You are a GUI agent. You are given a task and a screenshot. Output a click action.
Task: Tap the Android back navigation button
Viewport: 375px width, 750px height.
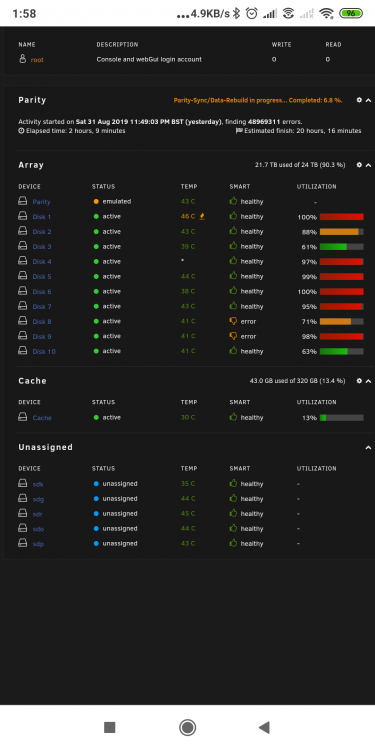click(264, 728)
